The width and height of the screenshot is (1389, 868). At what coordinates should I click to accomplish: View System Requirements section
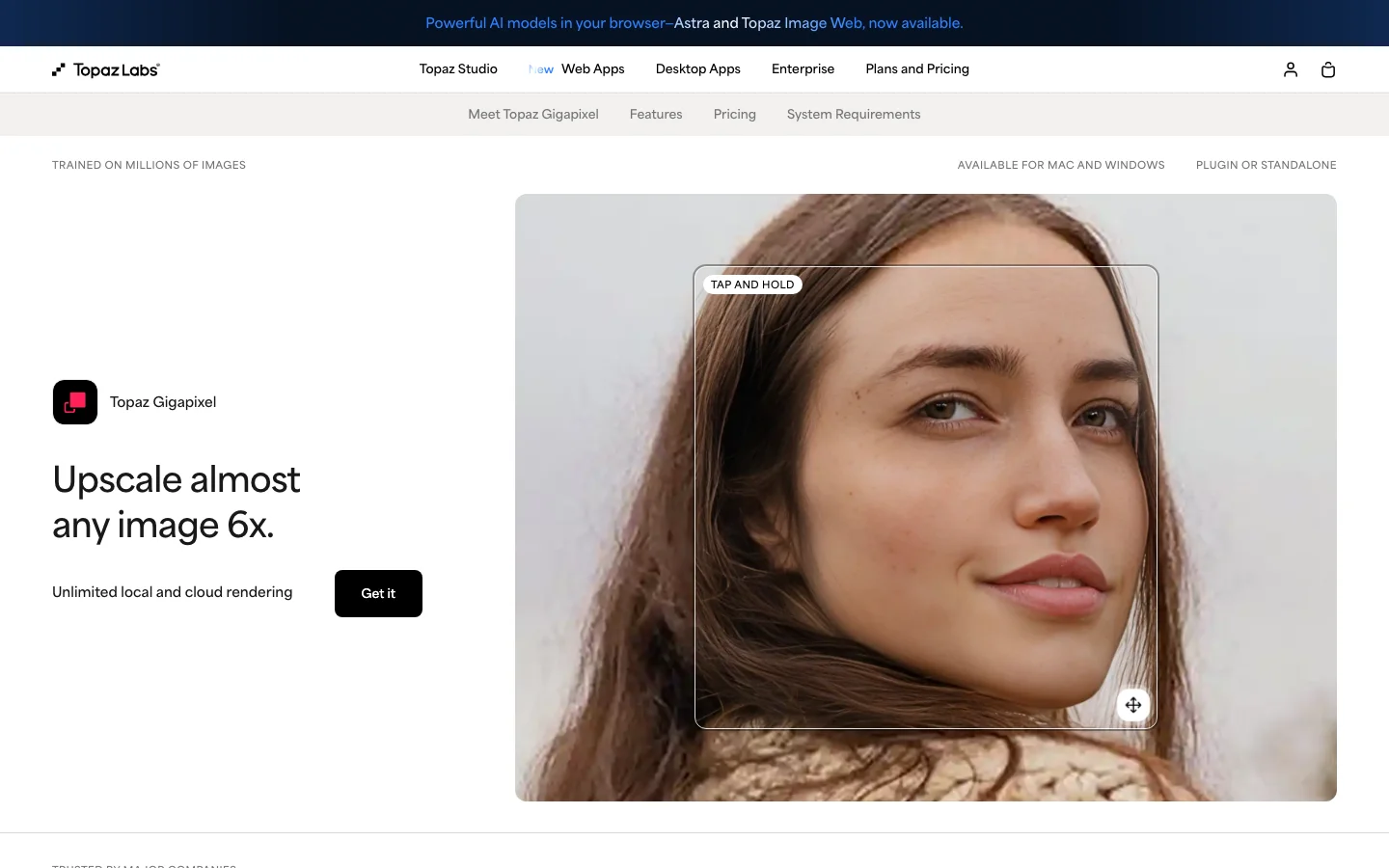click(x=854, y=115)
